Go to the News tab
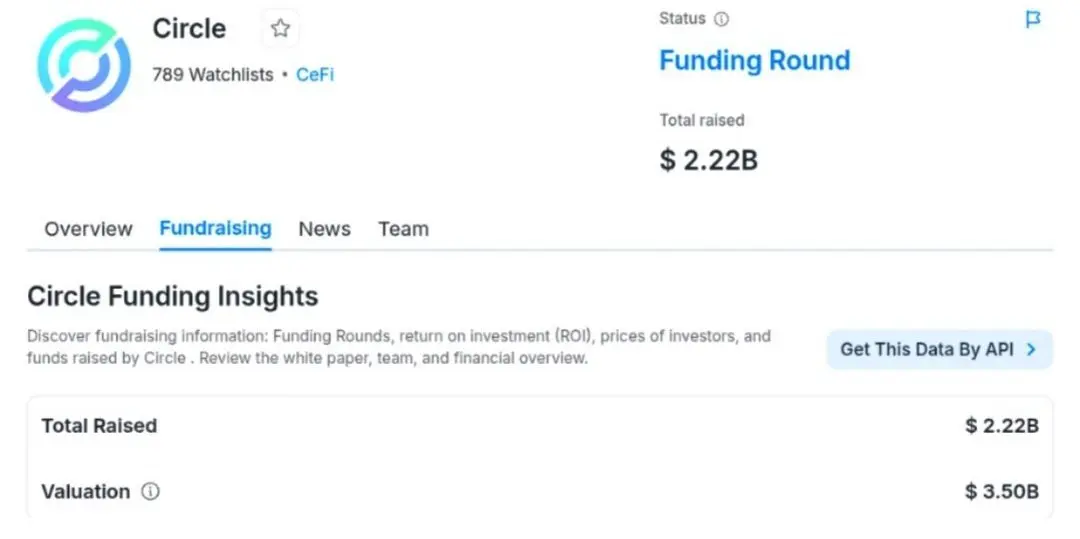Viewport: 1080px width, 539px height. (x=324, y=229)
